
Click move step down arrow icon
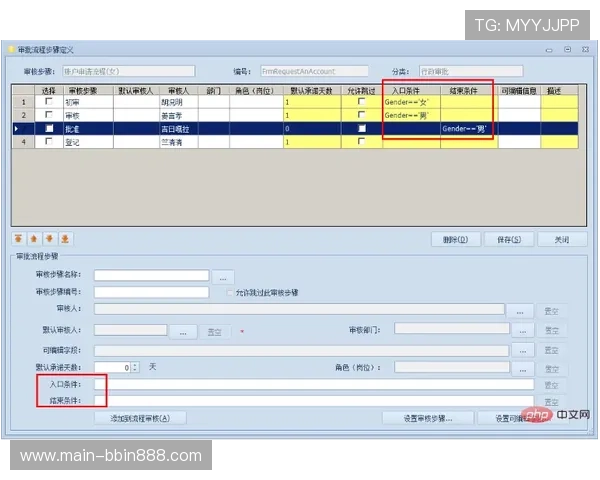click(x=49, y=239)
